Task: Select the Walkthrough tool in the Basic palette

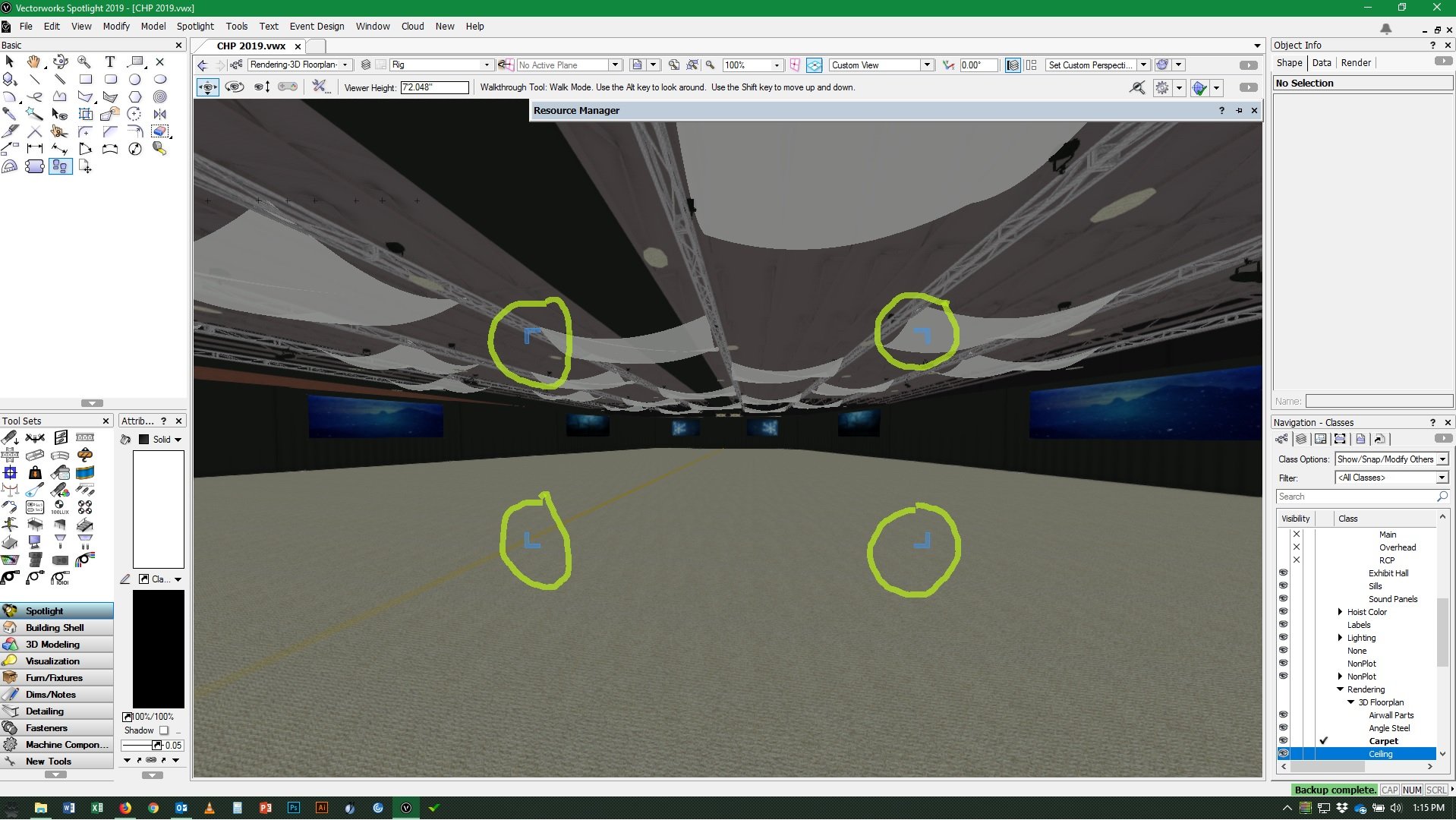Action: coord(60,167)
